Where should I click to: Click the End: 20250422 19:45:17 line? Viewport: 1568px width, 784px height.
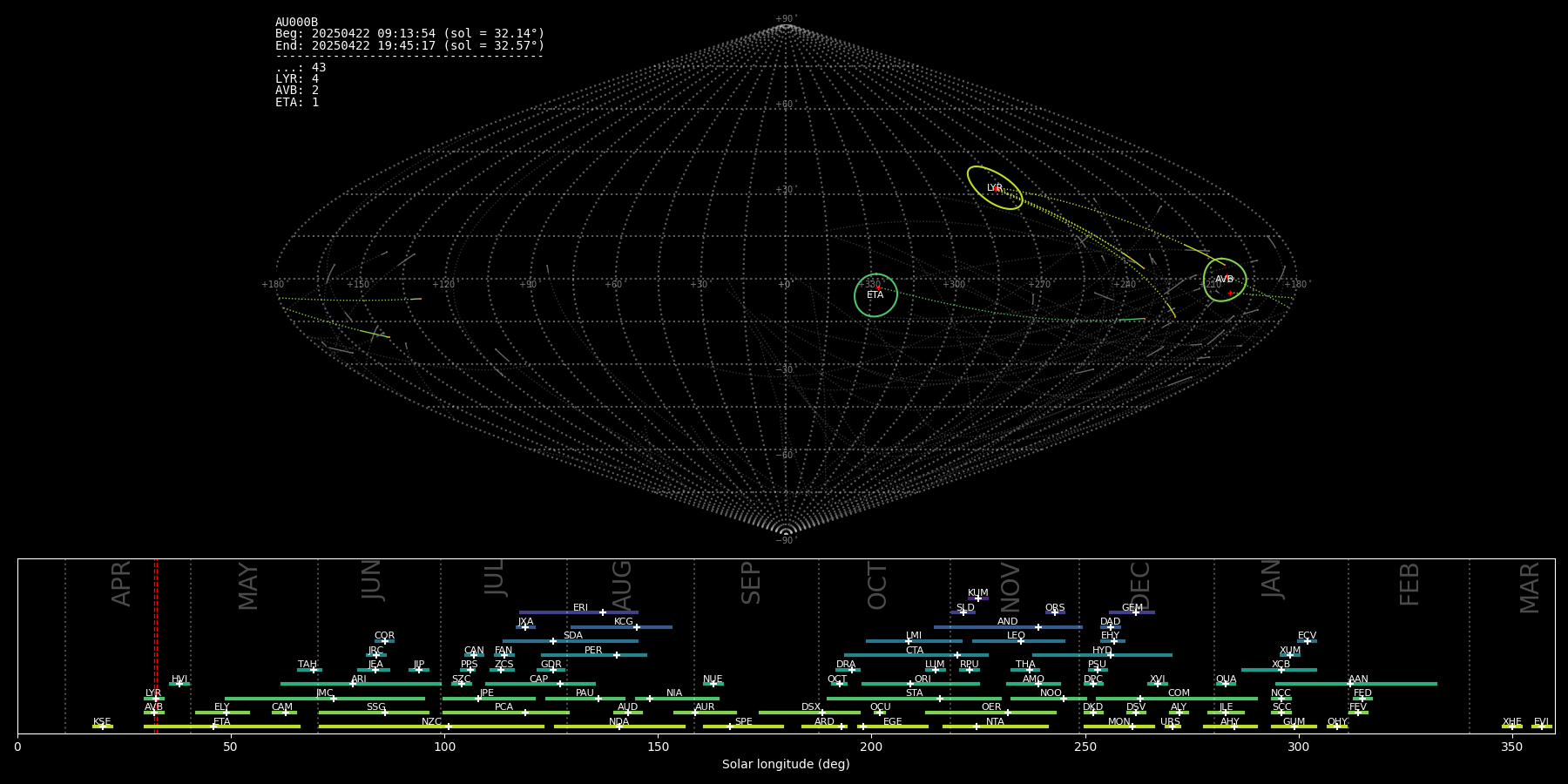(x=409, y=45)
